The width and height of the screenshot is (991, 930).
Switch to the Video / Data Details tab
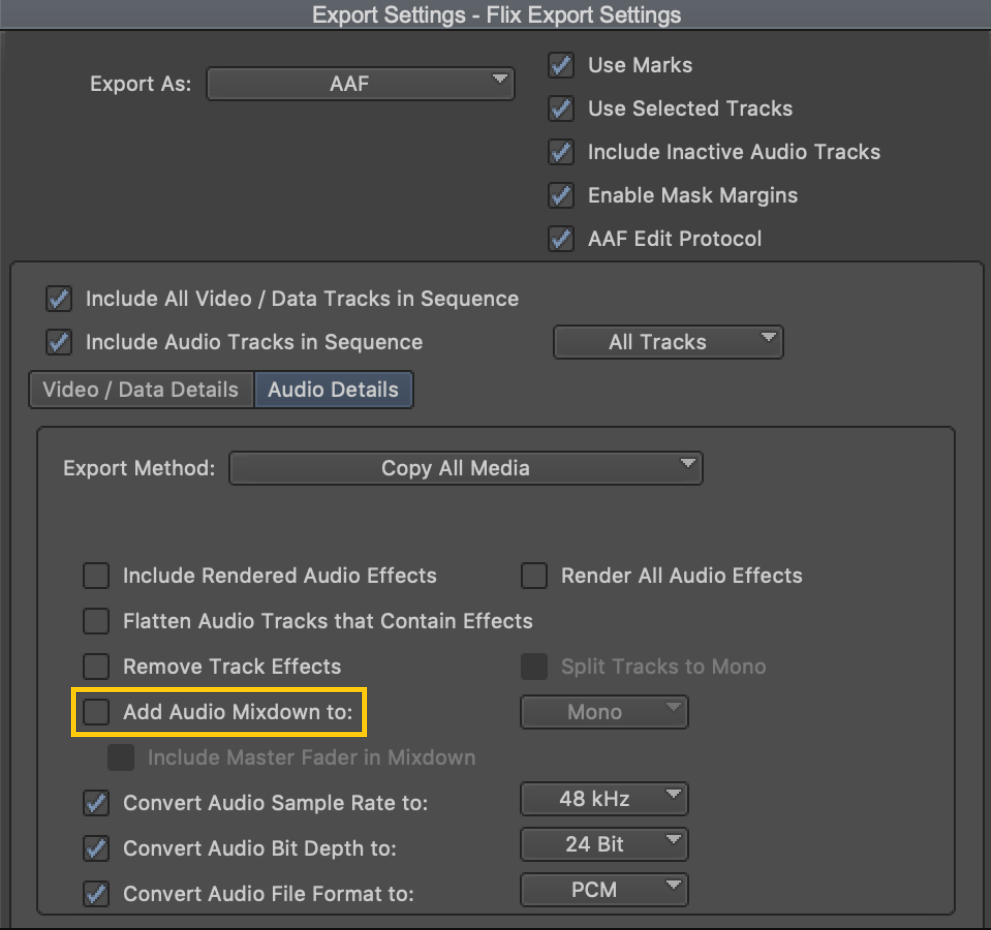point(141,389)
